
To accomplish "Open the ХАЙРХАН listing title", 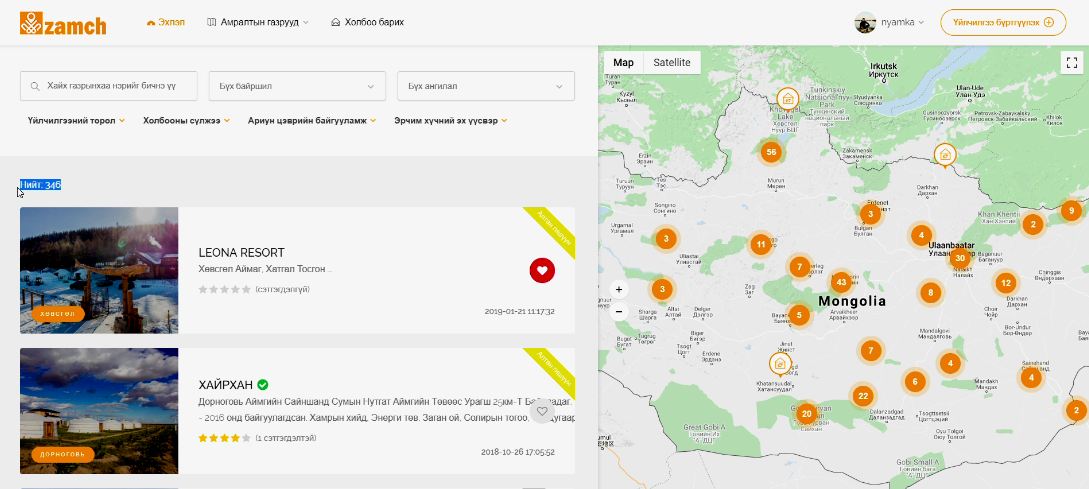I will click(x=226, y=385).
